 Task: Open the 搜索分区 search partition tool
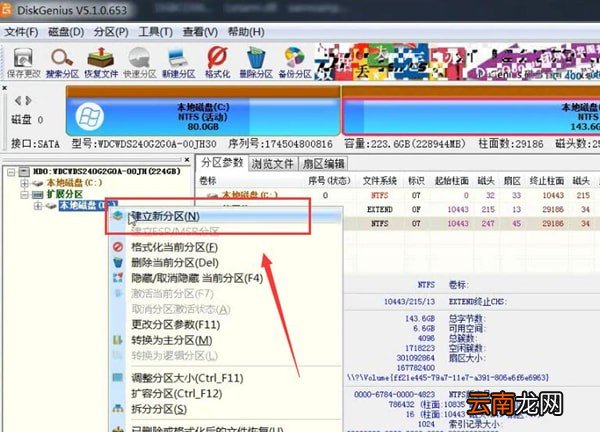(62, 62)
